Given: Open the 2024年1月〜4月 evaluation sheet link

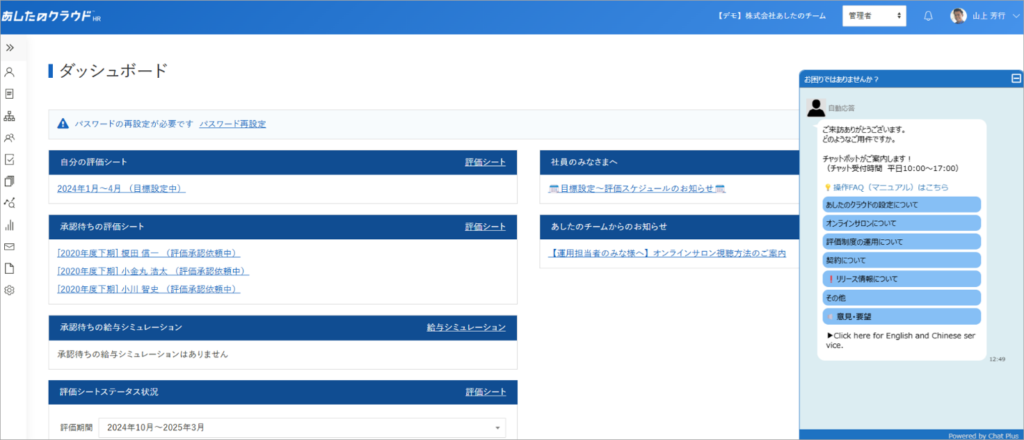Looking at the screenshot, I should [121, 188].
